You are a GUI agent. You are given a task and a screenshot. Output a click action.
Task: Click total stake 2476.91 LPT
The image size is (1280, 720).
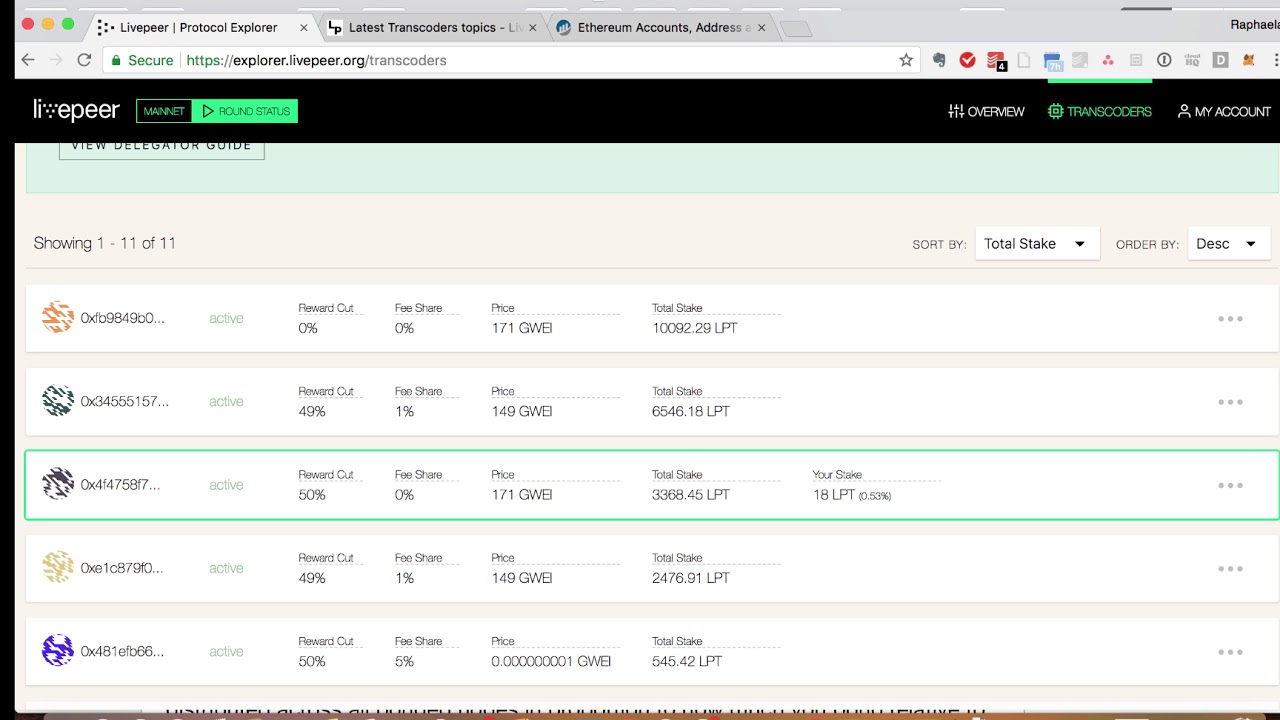[x=691, y=578]
